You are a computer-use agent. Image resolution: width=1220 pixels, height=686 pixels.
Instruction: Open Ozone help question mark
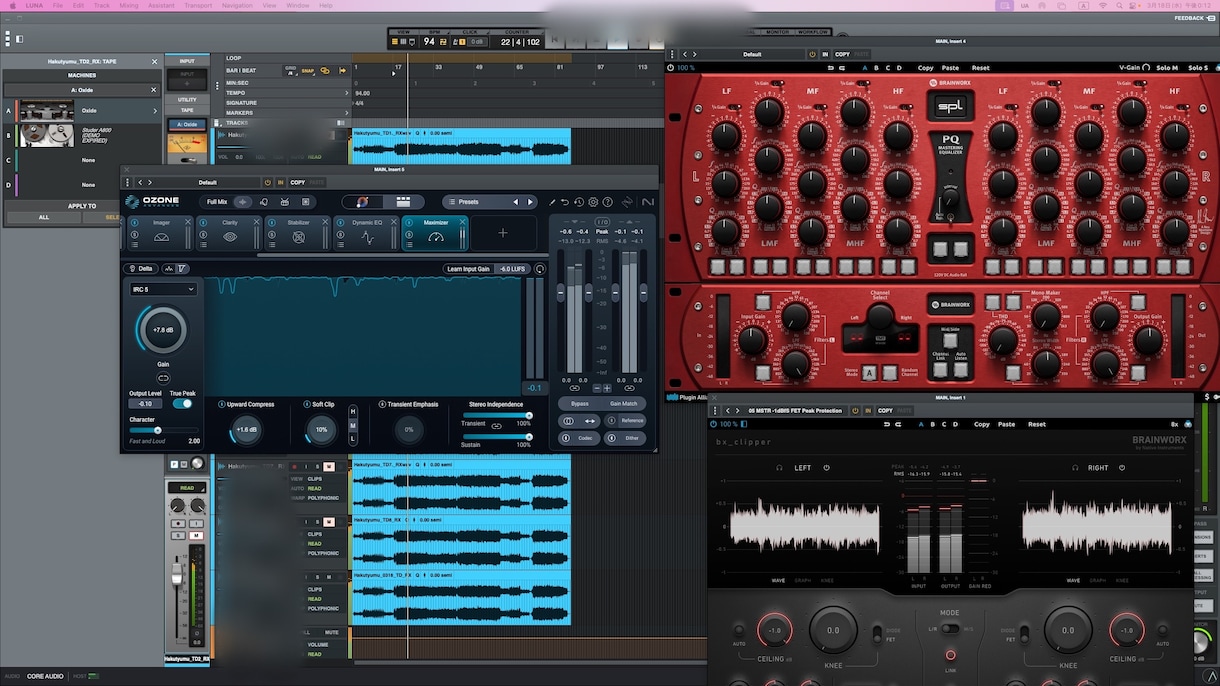pos(607,202)
